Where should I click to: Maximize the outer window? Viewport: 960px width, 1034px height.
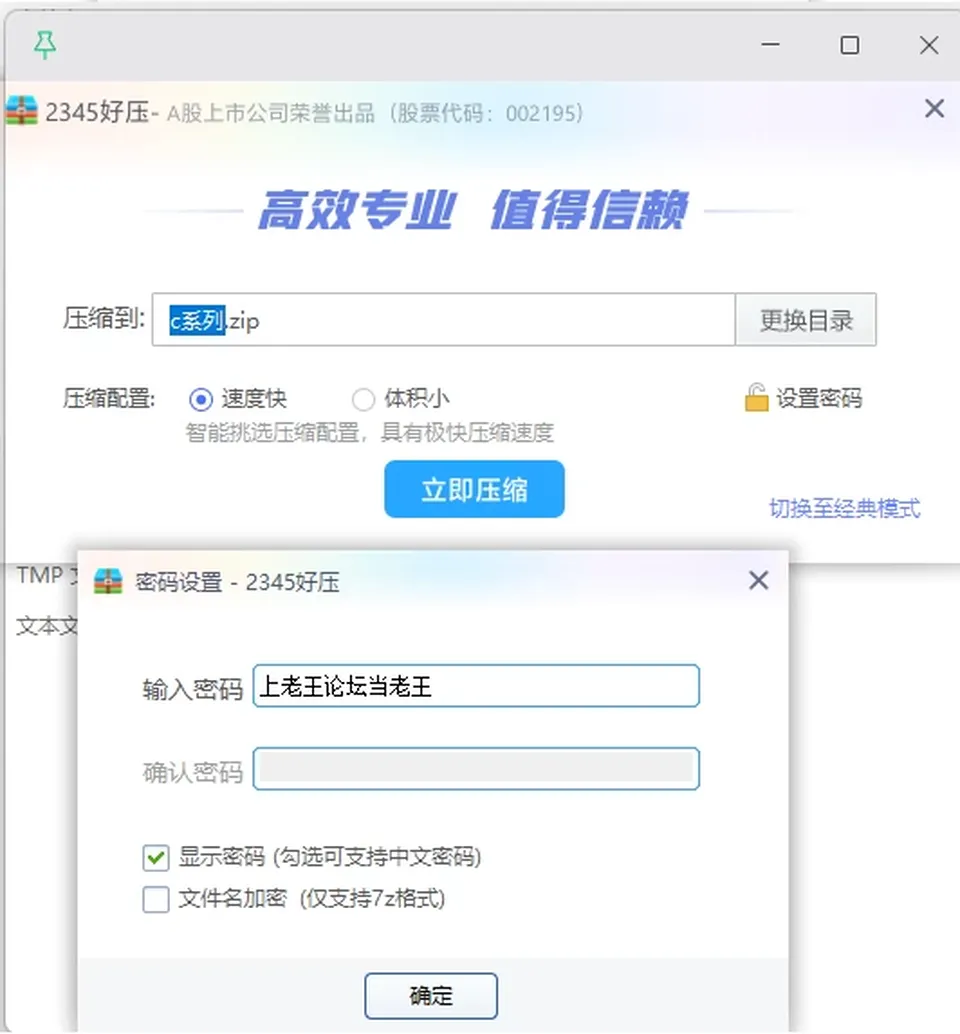point(849,45)
